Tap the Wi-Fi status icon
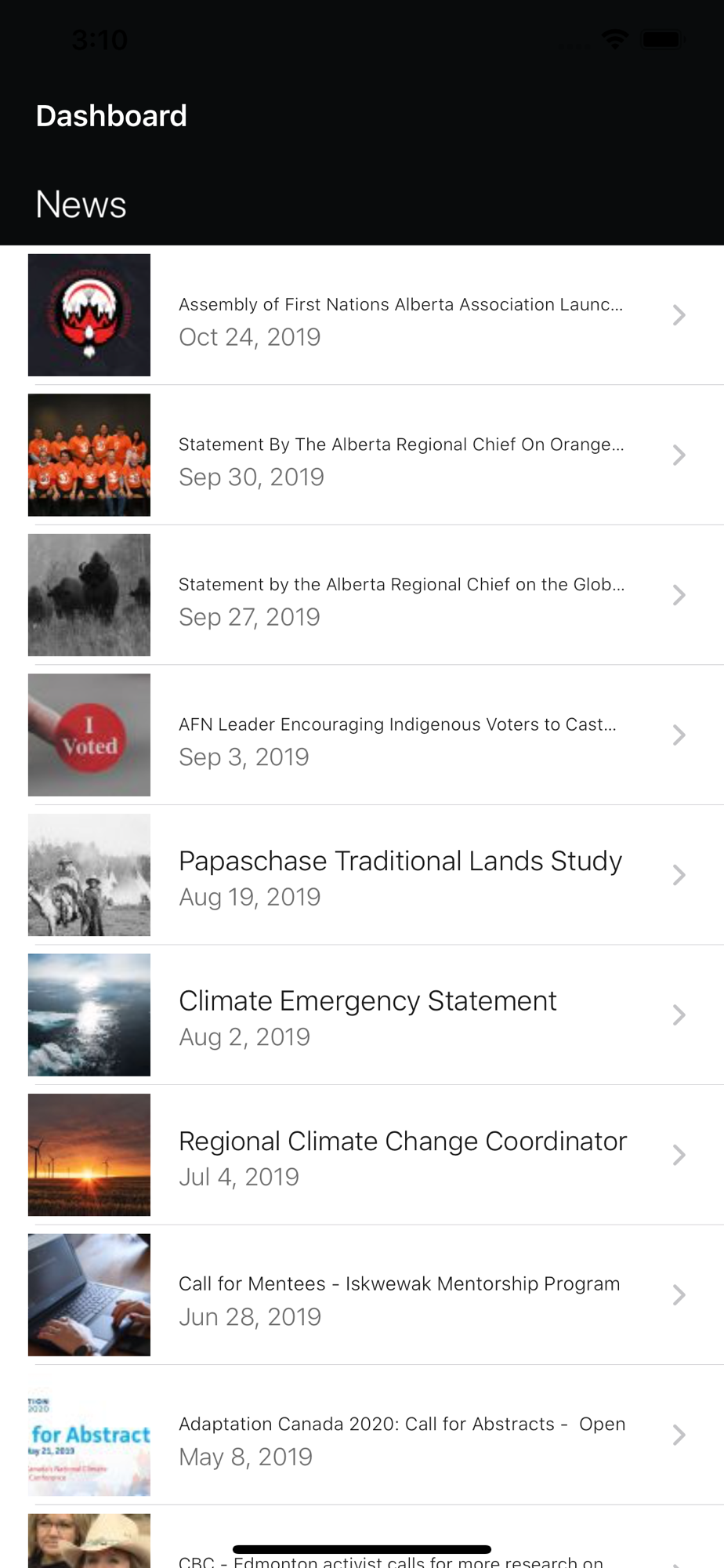This screenshot has height=1568, width=724. pos(615,38)
